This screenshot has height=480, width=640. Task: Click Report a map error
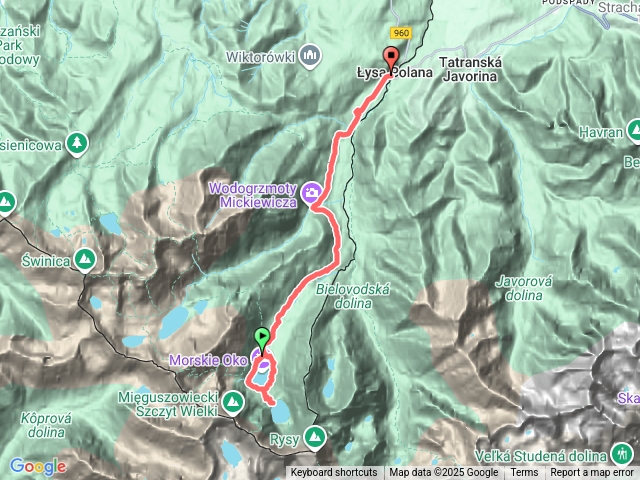click(x=591, y=473)
